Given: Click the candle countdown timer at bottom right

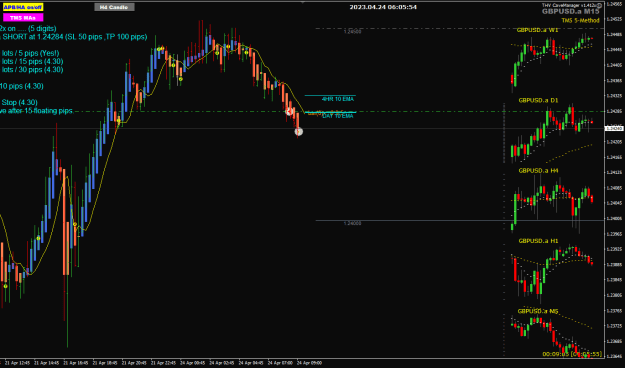Looking at the screenshot, I should (572, 354).
